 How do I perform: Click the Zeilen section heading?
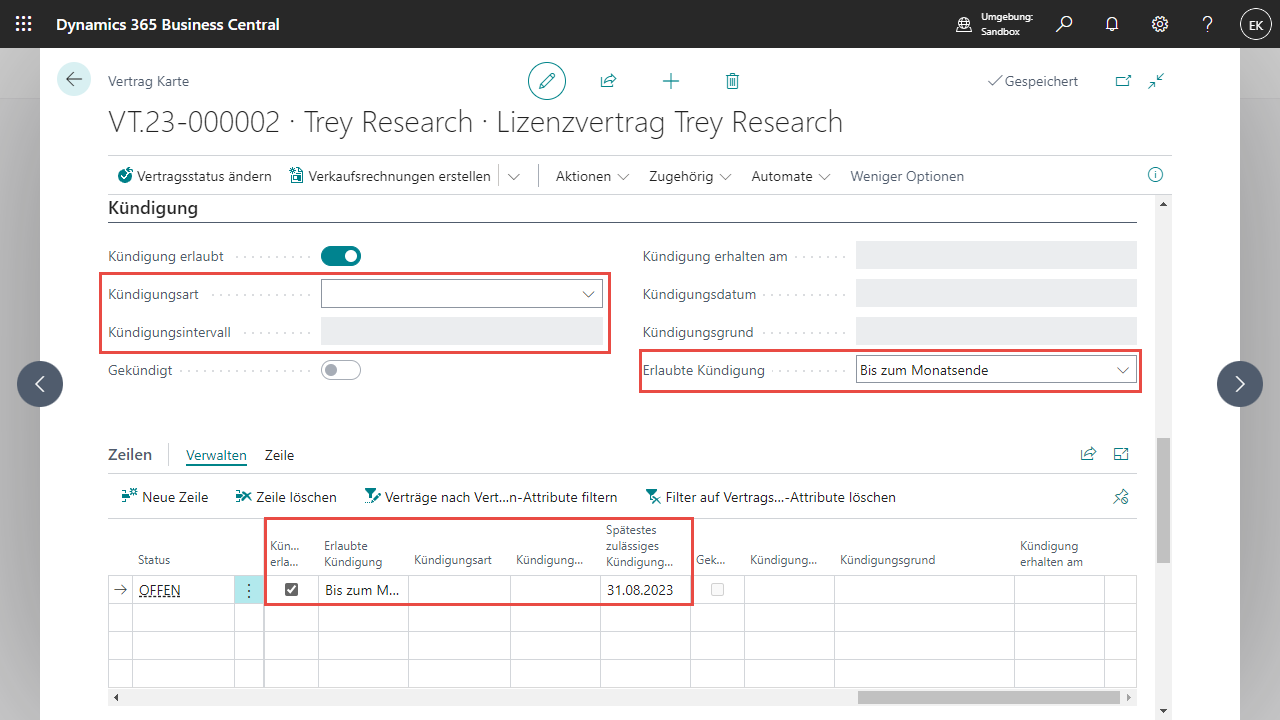pos(130,454)
